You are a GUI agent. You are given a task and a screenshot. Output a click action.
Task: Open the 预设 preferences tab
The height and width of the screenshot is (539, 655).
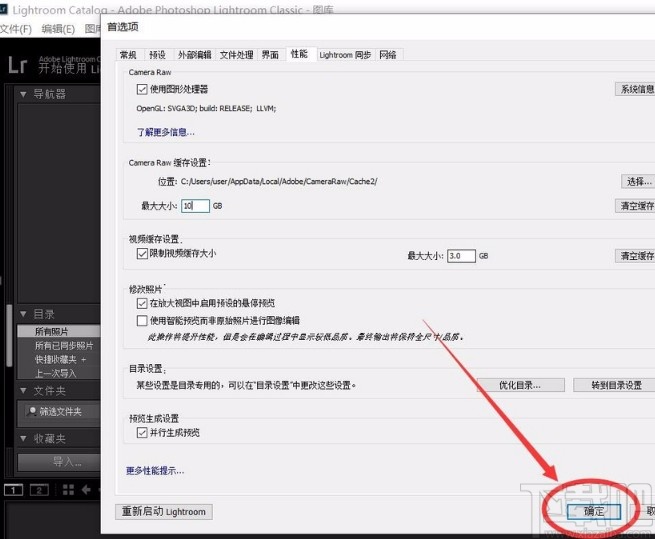(x=157, y=55)
